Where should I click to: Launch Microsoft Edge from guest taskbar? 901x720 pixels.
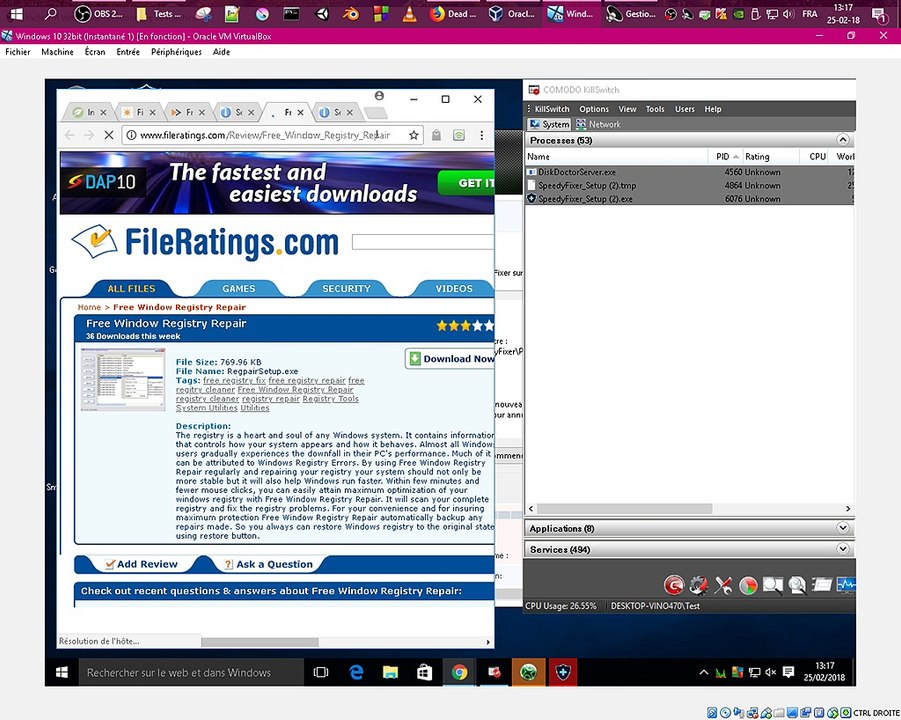(356, 672)
